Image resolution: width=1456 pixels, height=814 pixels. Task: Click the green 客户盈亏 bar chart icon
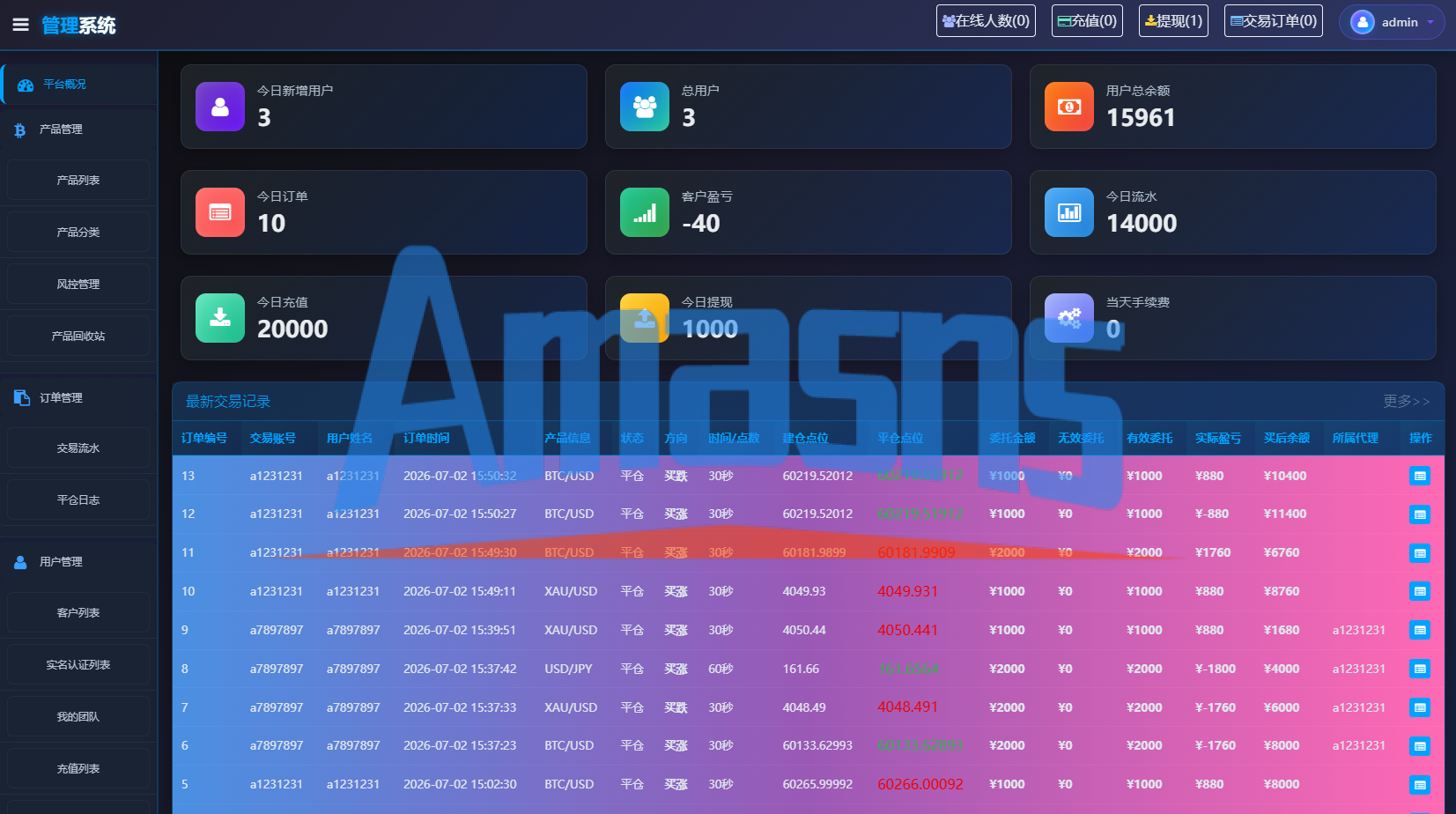point(645,212)
